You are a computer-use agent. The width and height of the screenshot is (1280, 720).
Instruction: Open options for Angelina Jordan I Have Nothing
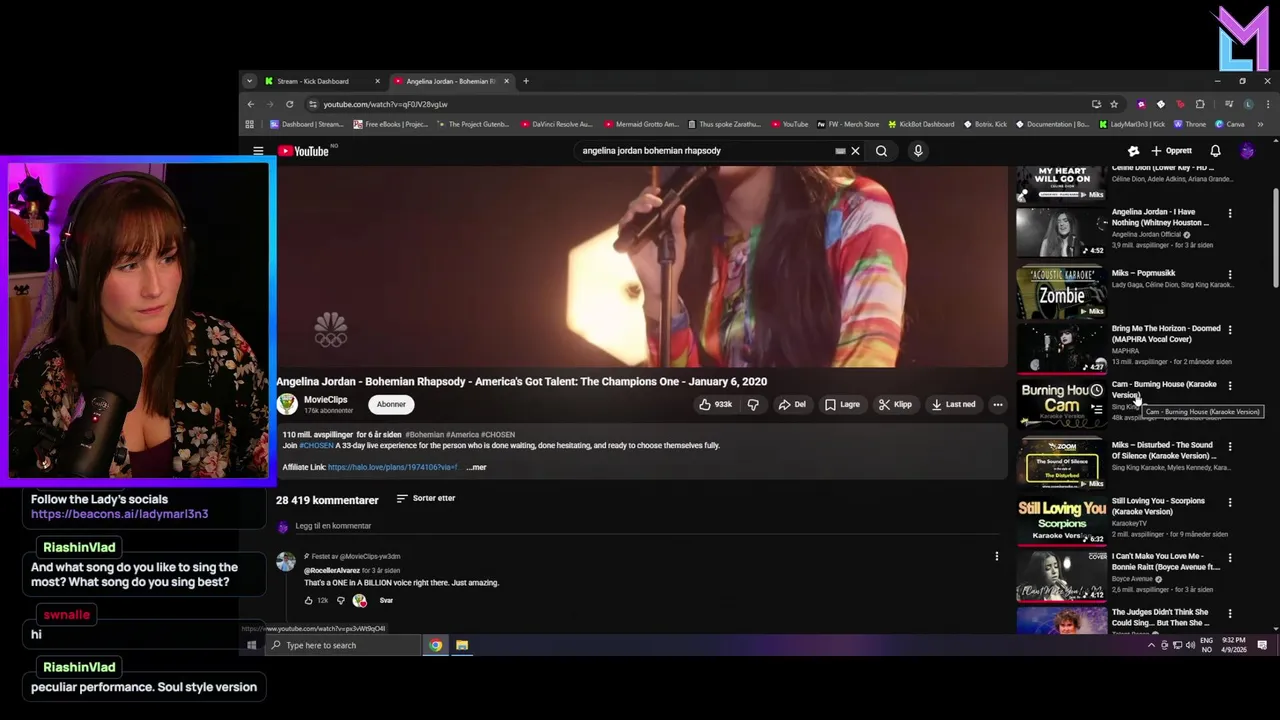(1230, 213)
